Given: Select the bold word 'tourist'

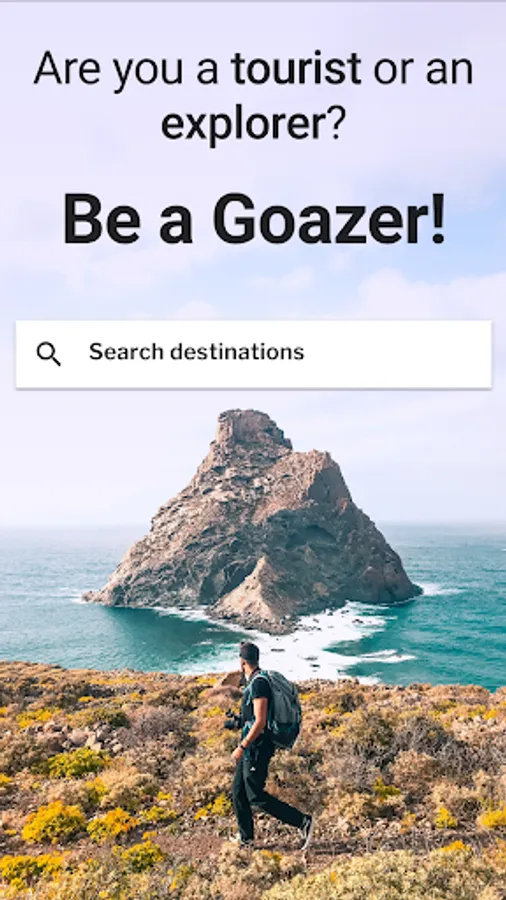Looking at the screenshot, I should coord(296,69).
